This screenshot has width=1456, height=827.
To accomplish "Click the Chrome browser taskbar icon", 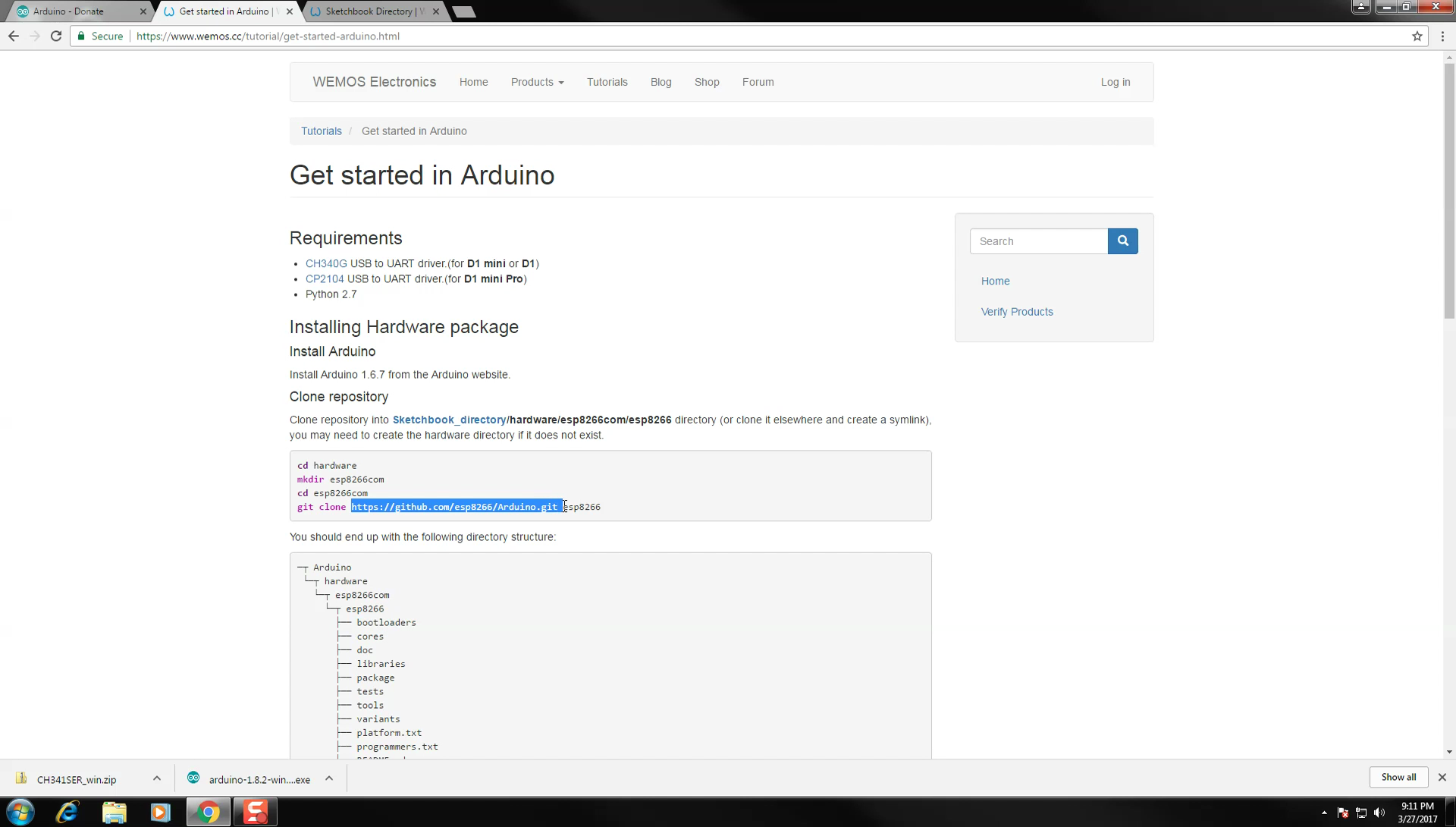I will point(208,811).
